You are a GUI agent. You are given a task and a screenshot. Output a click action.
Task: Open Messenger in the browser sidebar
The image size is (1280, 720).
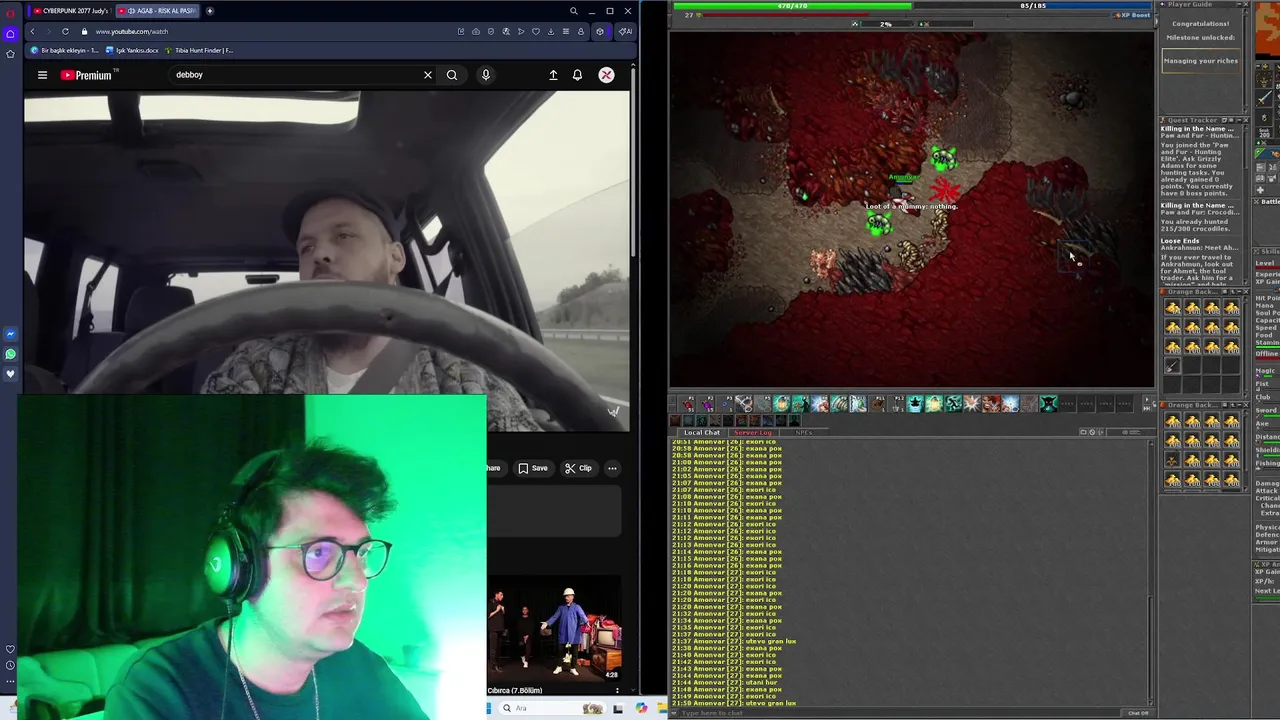10,334
